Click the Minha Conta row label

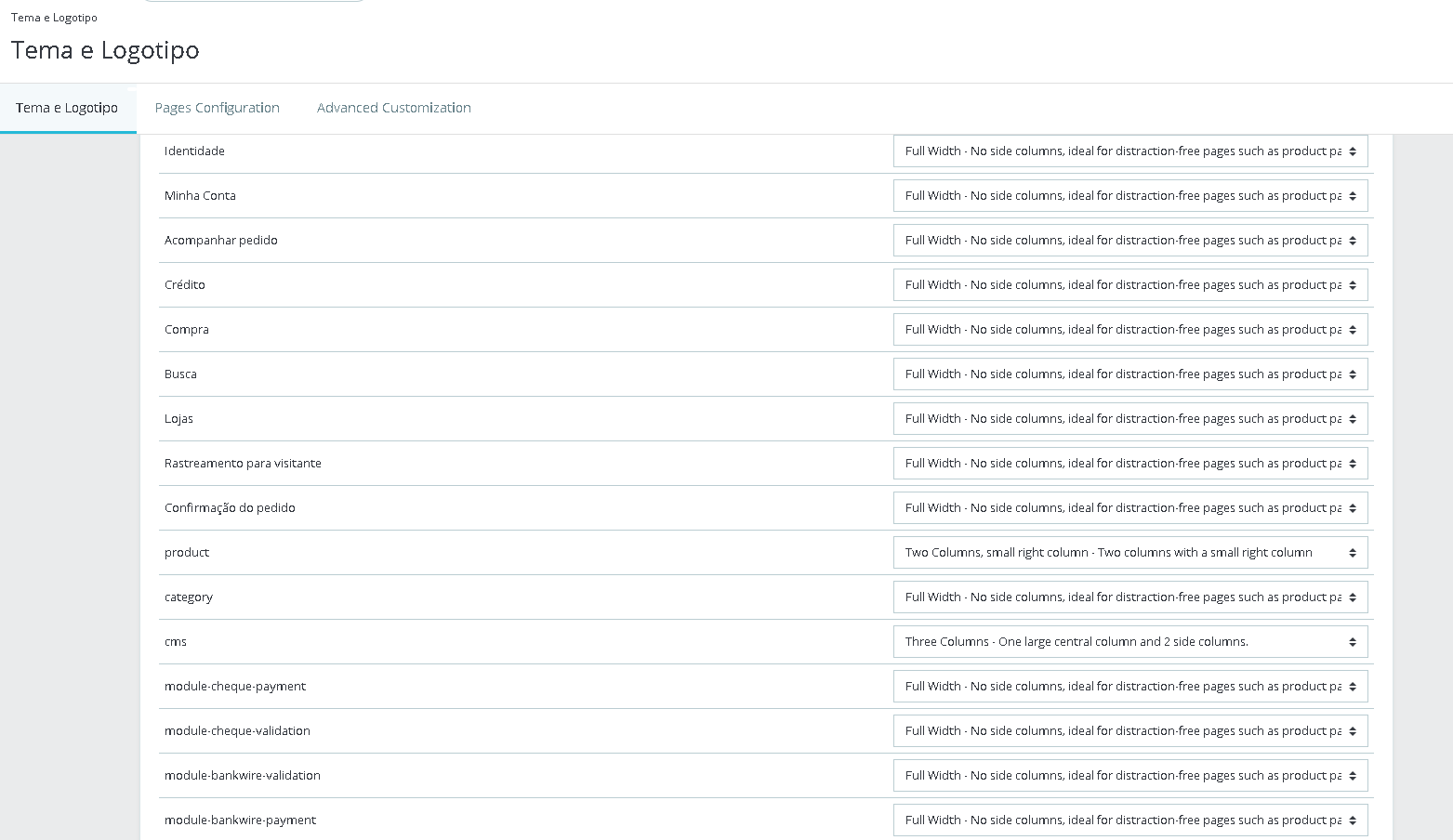click(x=200, y=196)
